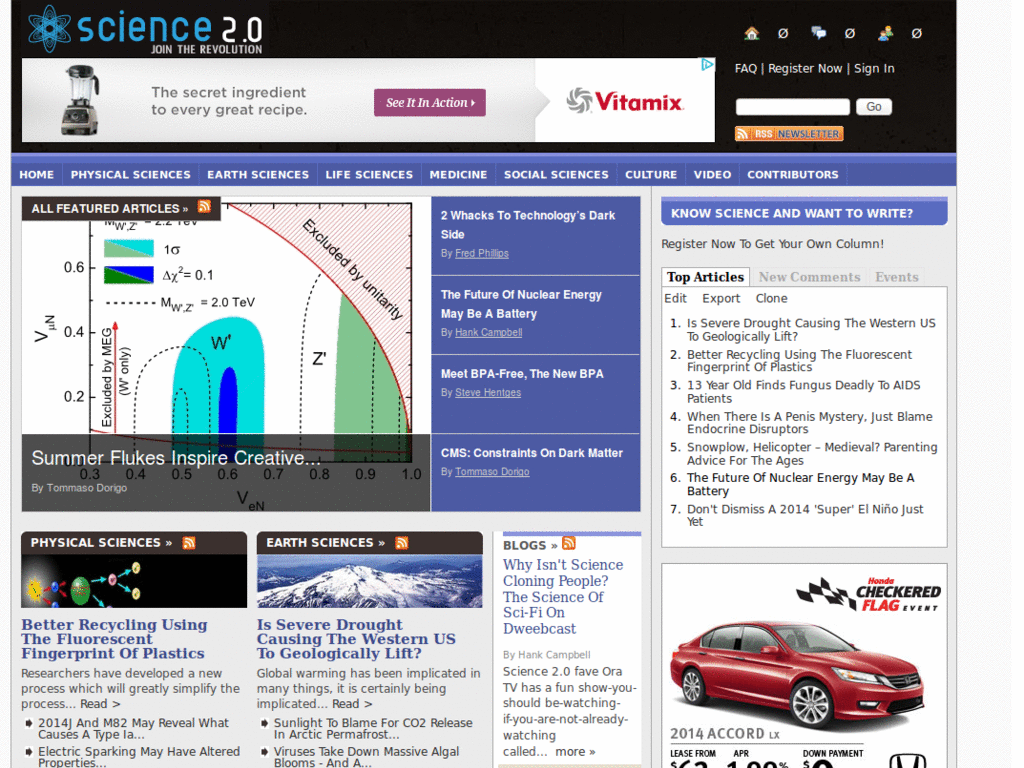The image size is (1024, 768).
Task: Switch to the New Comments tab
Action: click(x=808, y=277)
